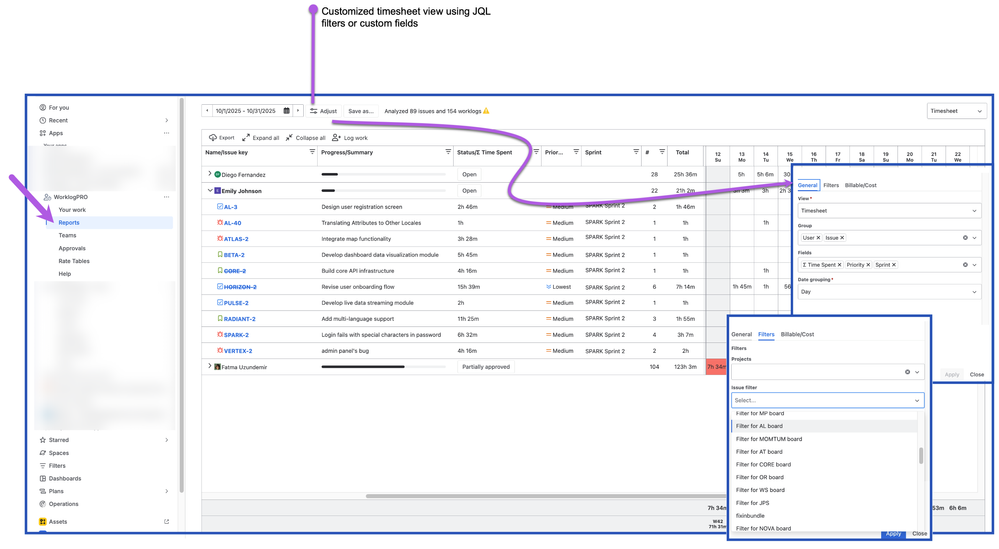Apply filters with blue Apply button
Image resolution: width=999 pixels, height=549 pixels.
click(x=893, y=534)
